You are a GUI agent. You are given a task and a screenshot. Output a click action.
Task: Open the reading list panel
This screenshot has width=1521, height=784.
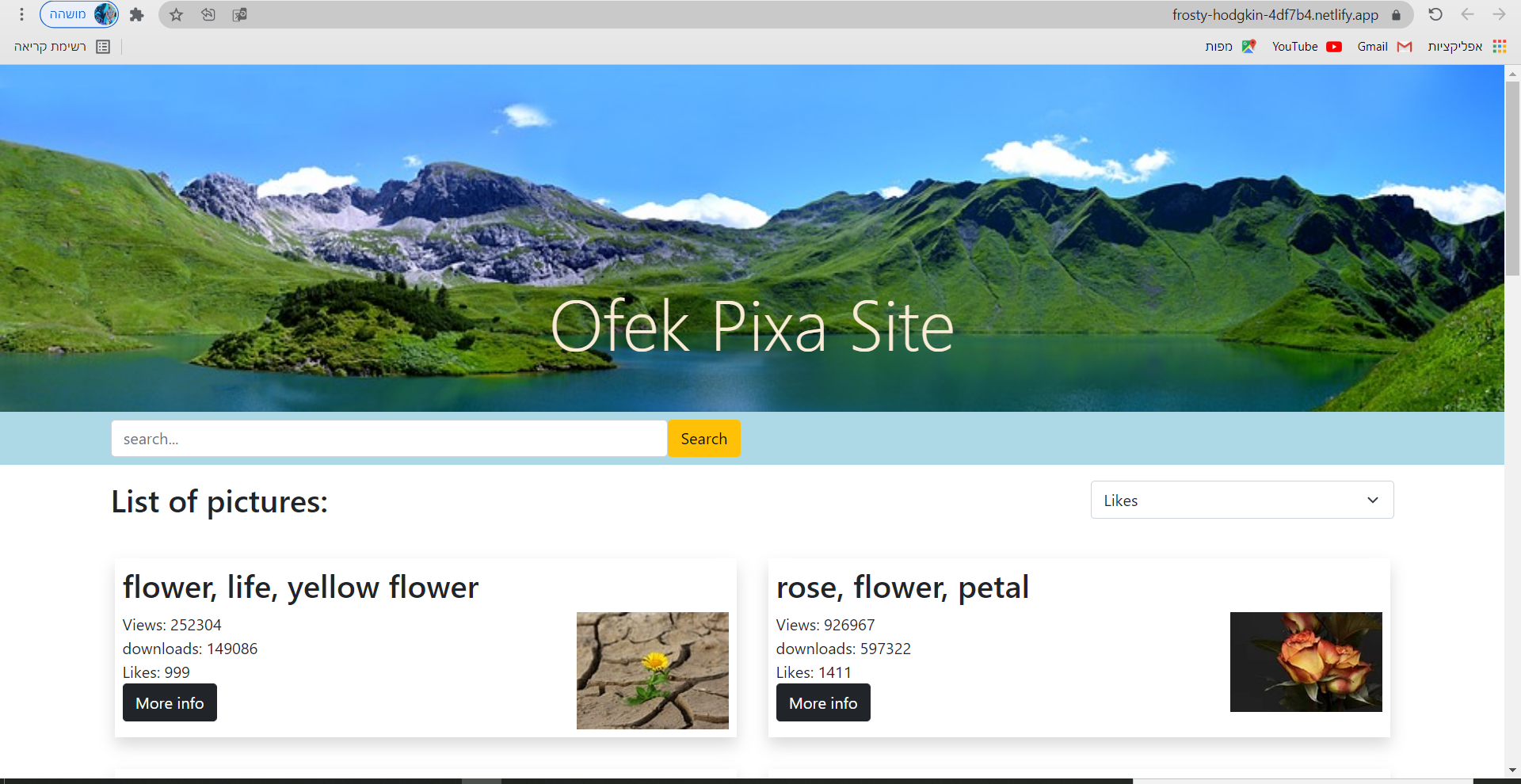click(62, 46)
